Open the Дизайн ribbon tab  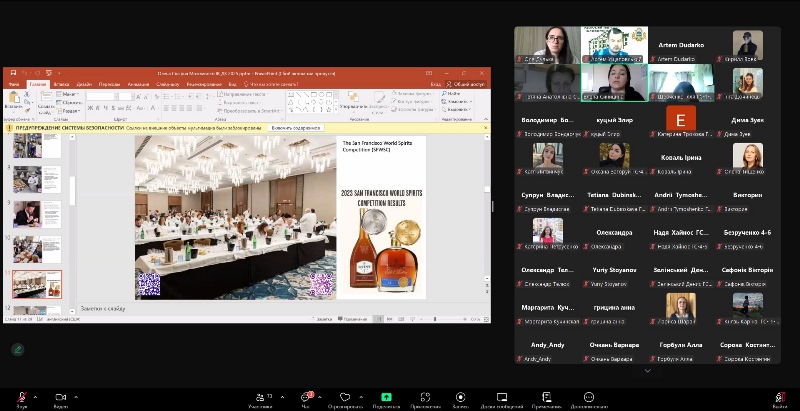[84, 84]
